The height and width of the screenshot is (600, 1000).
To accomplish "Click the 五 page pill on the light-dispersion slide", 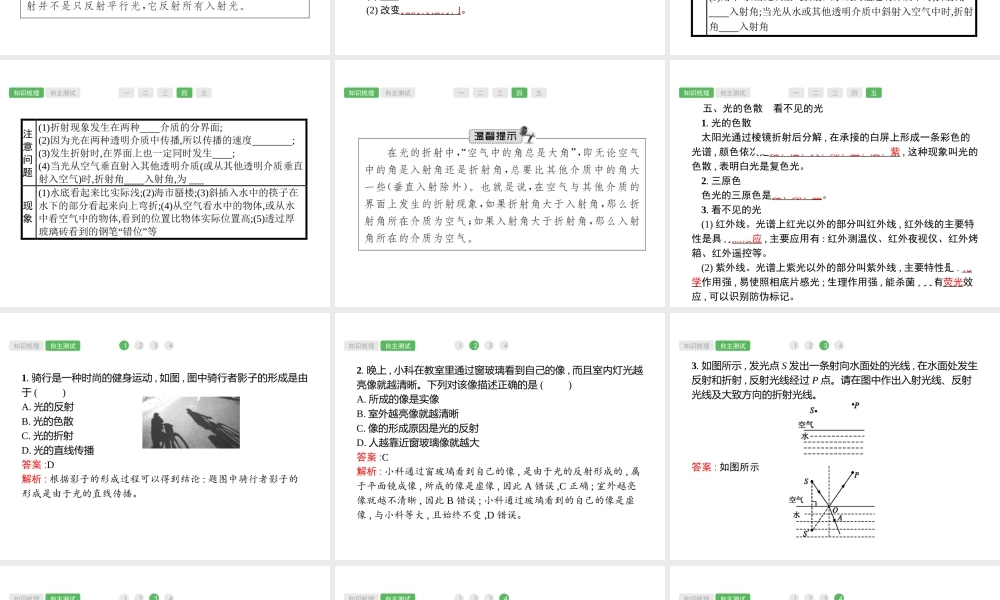I will 874,92.
